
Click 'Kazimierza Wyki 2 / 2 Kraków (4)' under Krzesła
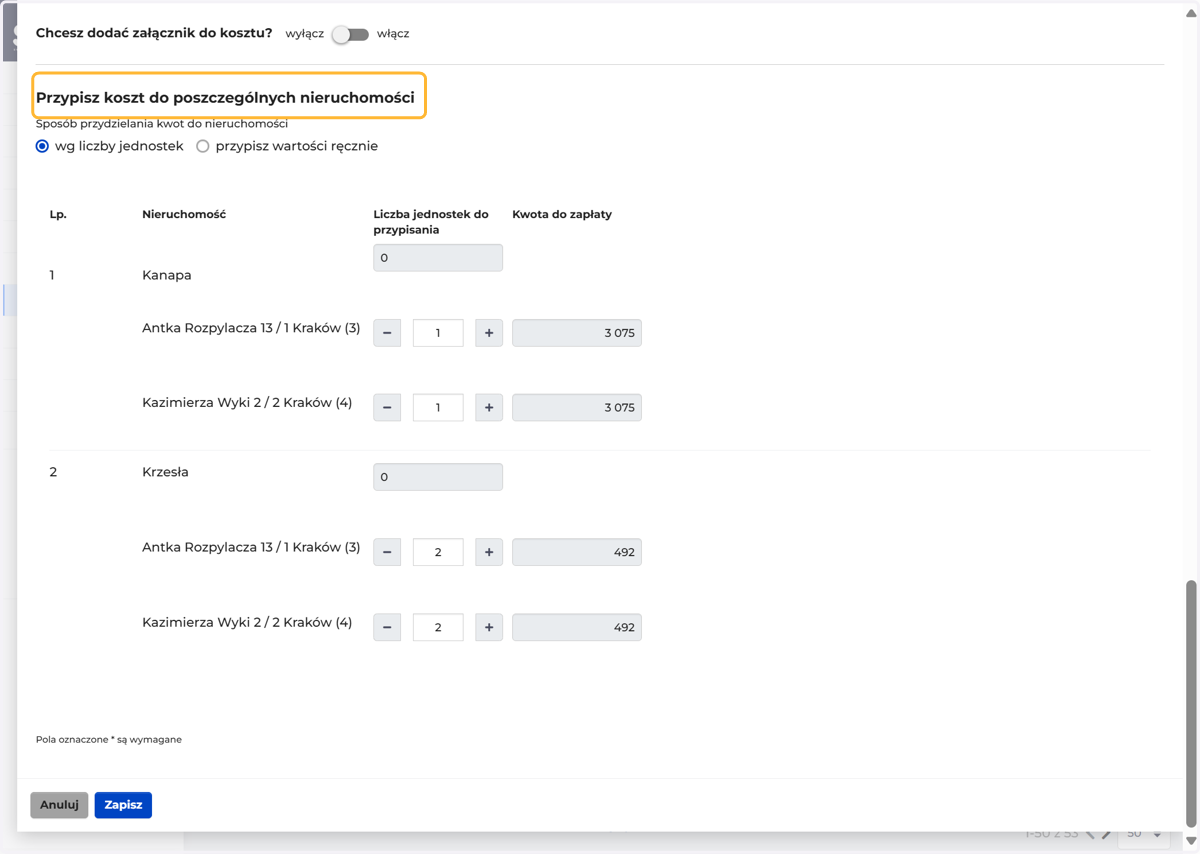point(247,622)
